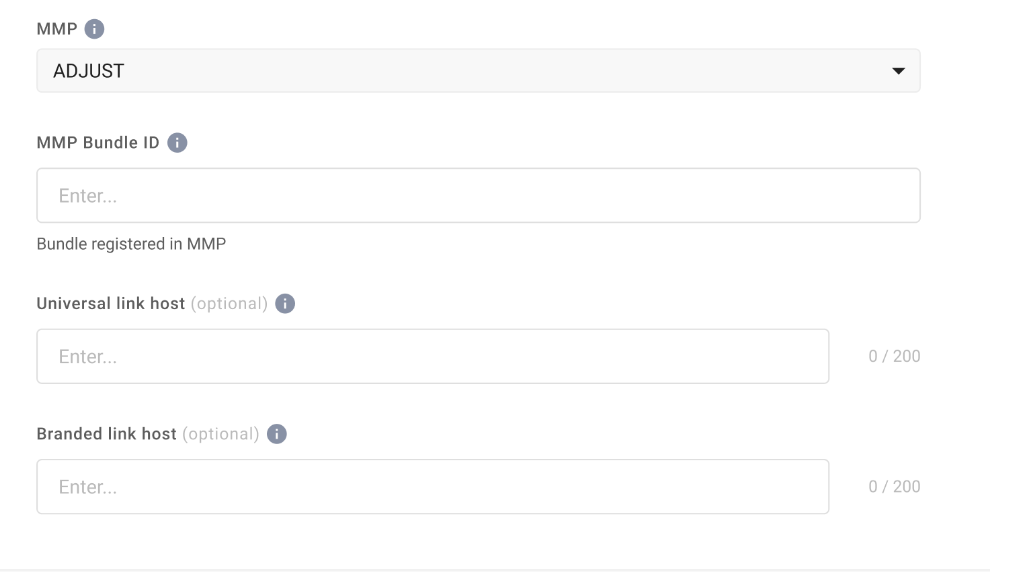The width and height of the screenshot is (1018, 576).
Task: Click the info icon next to MMP
Action: (x=95, y=31)
